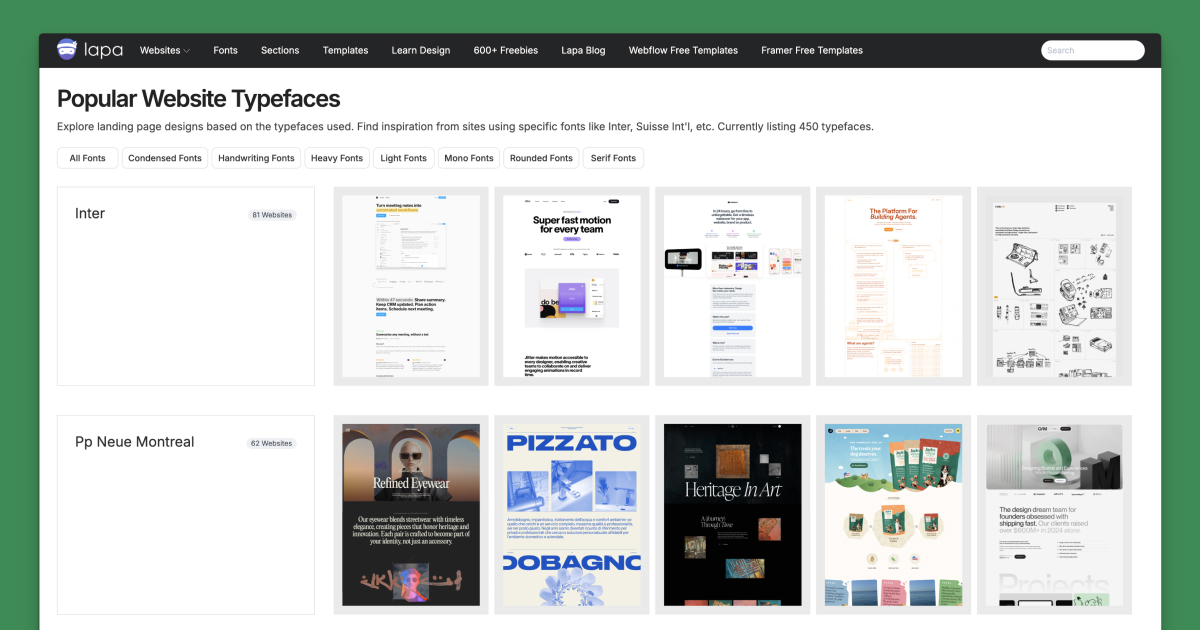Open the 600+ Freebies page
1200x630 pixels.
tap(505, 50)
